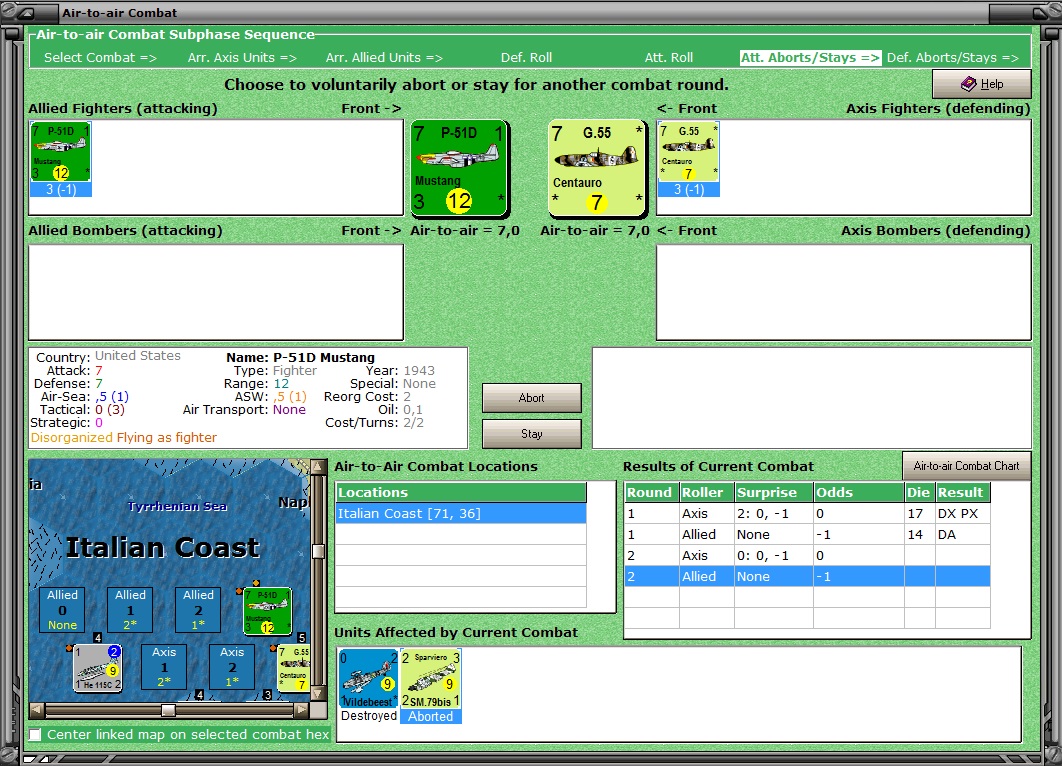Click the large G.55 Centauro front unit

(597, 169)
